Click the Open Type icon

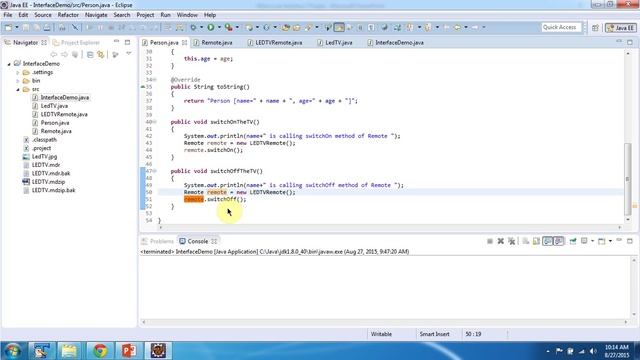[285, 27]
